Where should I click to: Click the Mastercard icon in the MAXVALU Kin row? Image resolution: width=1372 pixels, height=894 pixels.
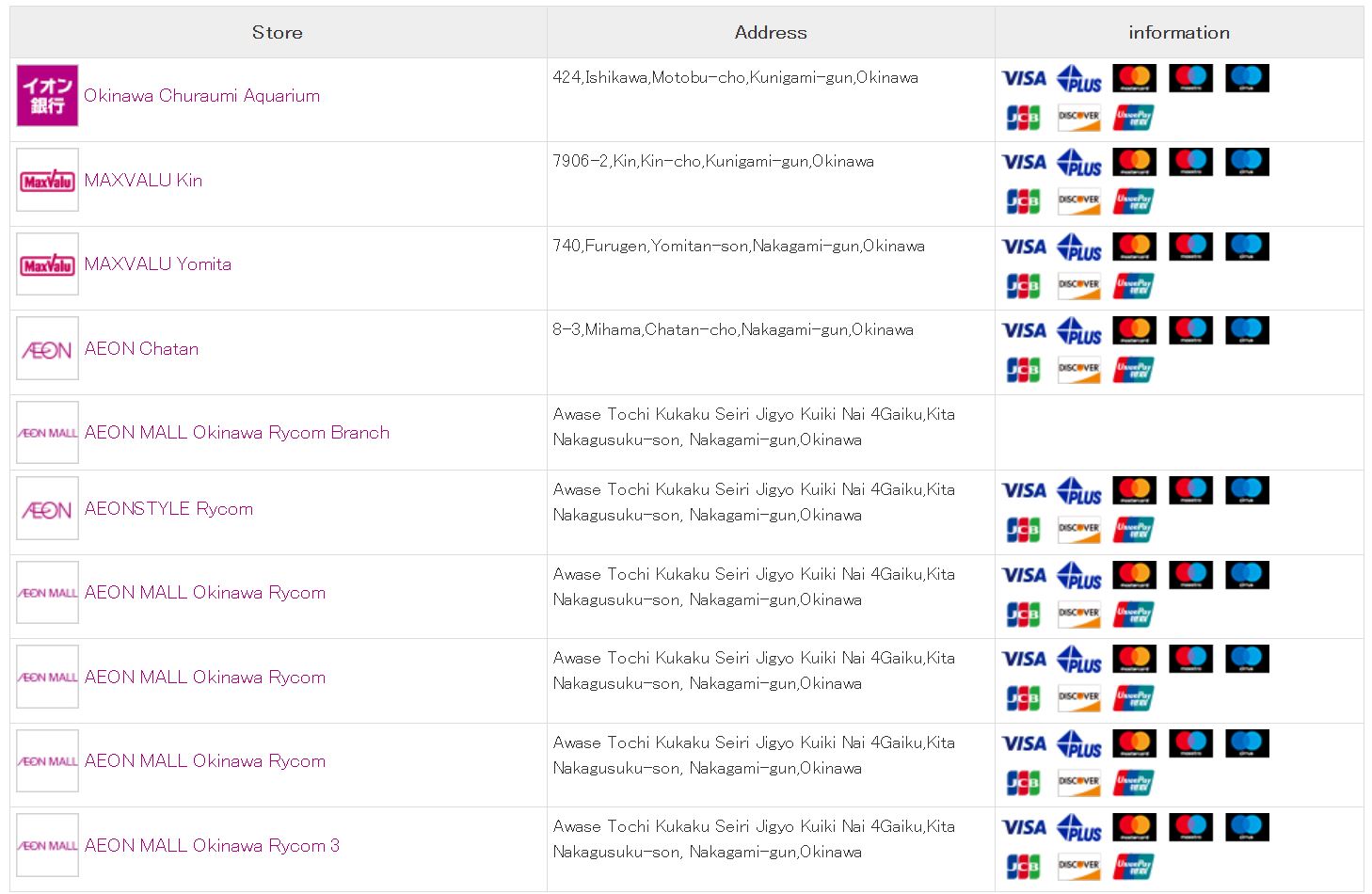click(1135, 162)
